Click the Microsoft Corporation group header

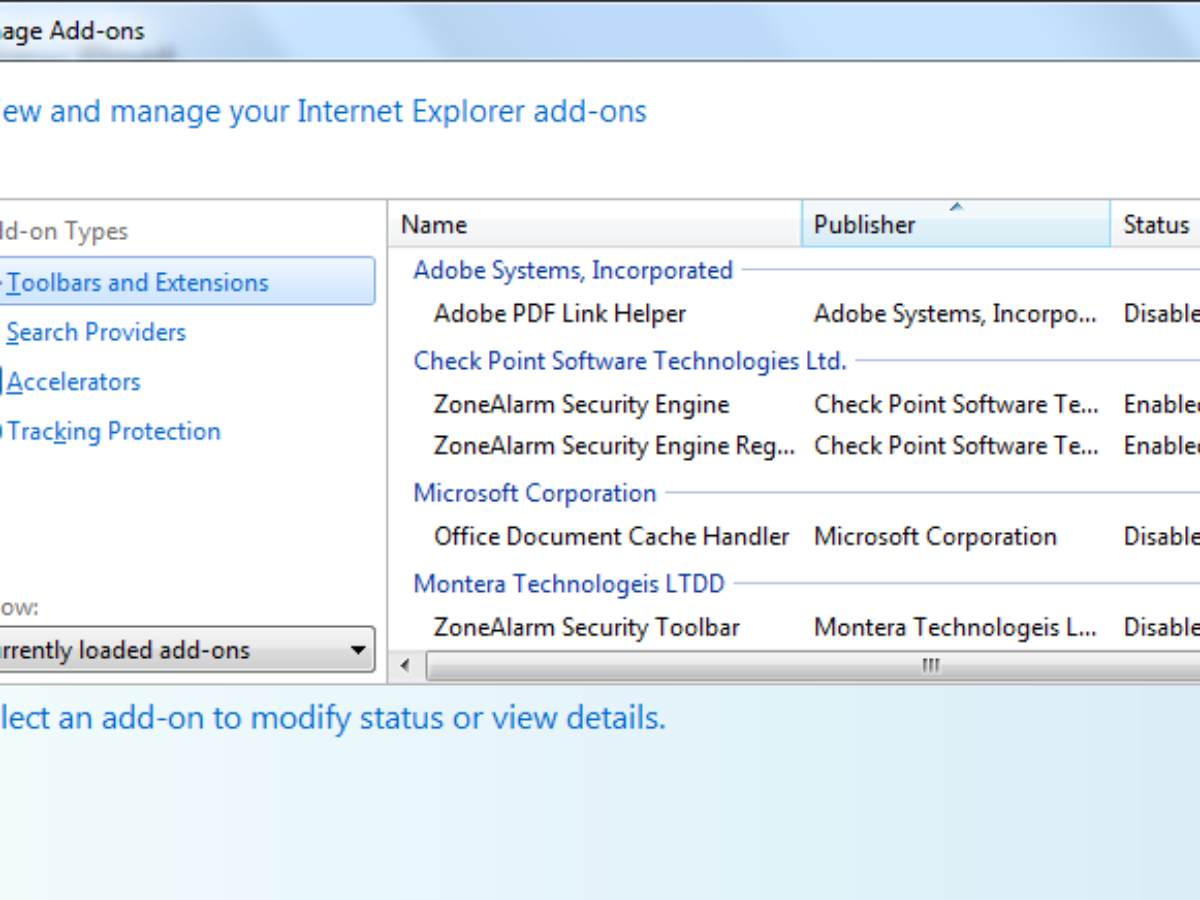535,494
